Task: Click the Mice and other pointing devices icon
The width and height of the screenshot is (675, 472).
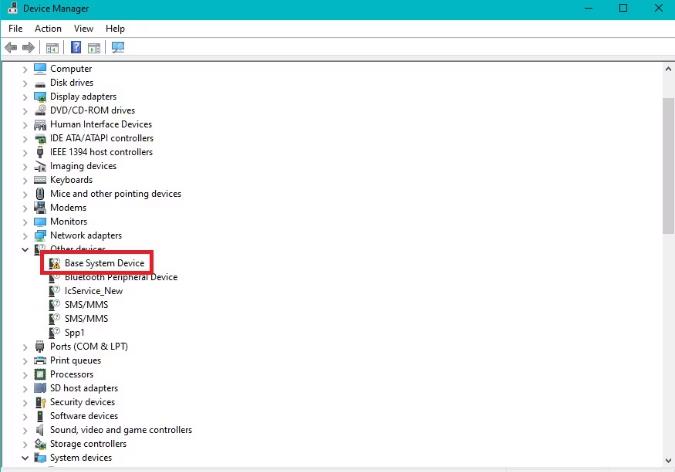Action: (40, 194)
